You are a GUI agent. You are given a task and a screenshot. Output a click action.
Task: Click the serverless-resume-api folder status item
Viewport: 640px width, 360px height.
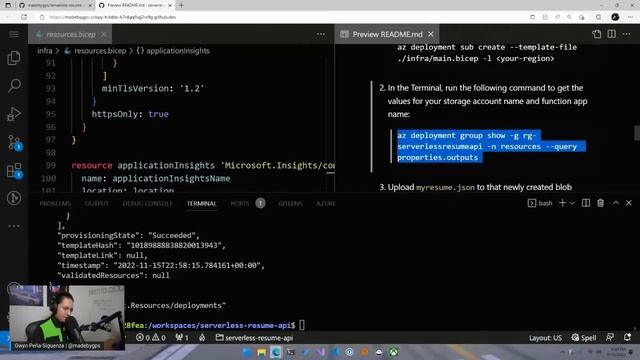(254, 338)
